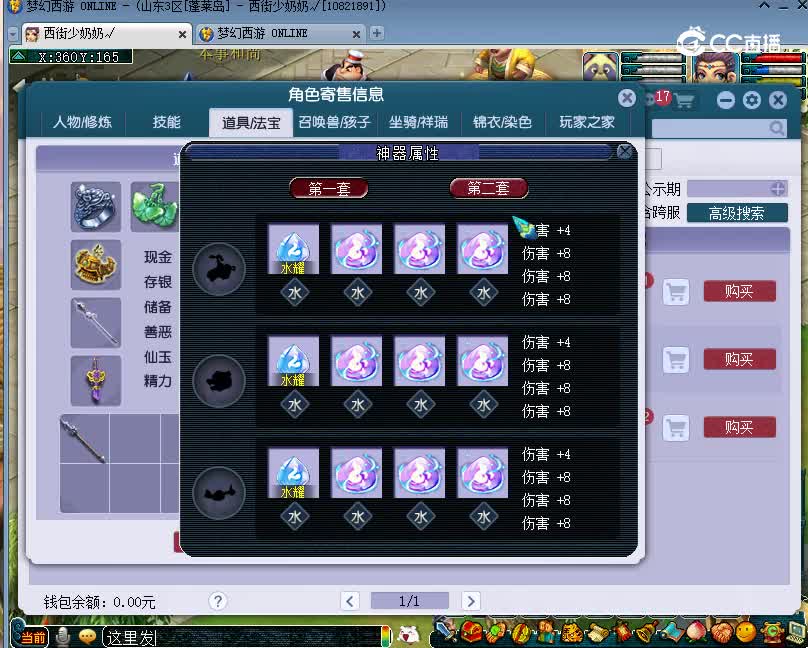The height and width of the screenshot is (648, 808).
Task: Click the green map coordinates triangle
Action: click(x=19, y=56)
